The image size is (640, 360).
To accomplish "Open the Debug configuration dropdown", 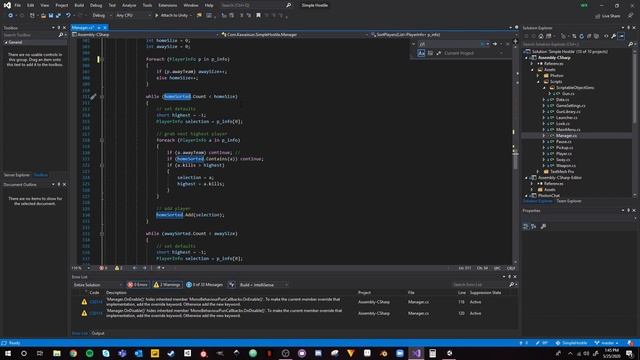I will [x=102, y=16].
